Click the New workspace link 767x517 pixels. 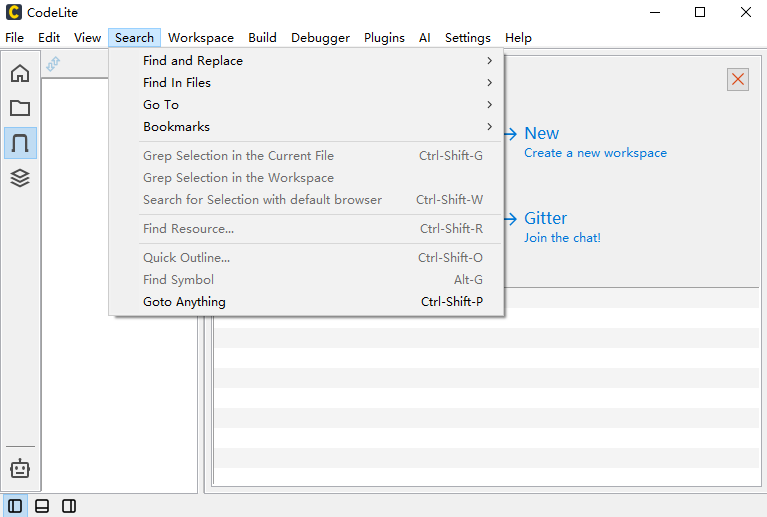541,133
